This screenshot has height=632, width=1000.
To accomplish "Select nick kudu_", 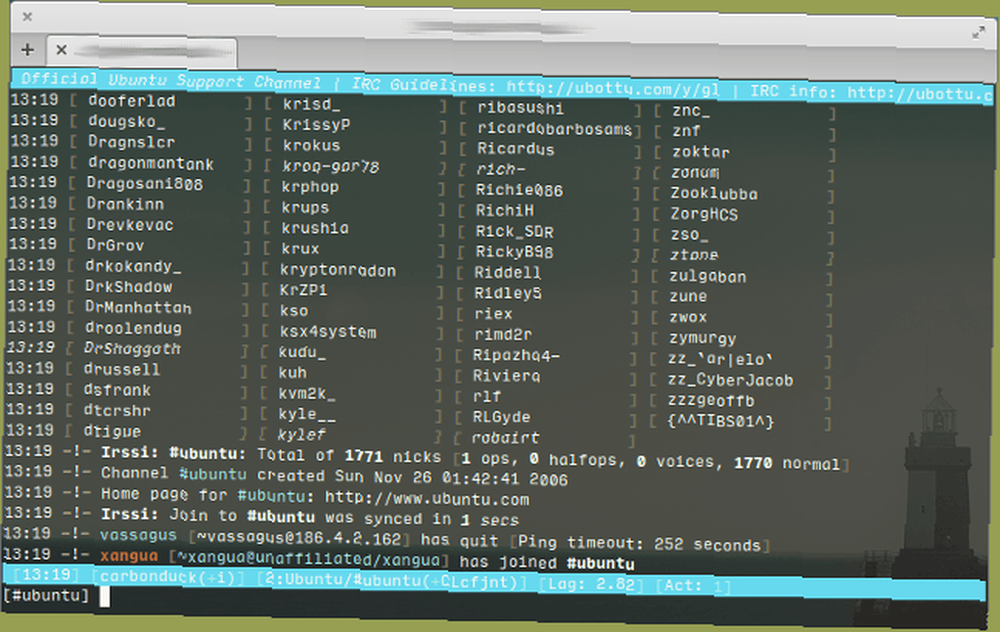I will tap(302, 352).
